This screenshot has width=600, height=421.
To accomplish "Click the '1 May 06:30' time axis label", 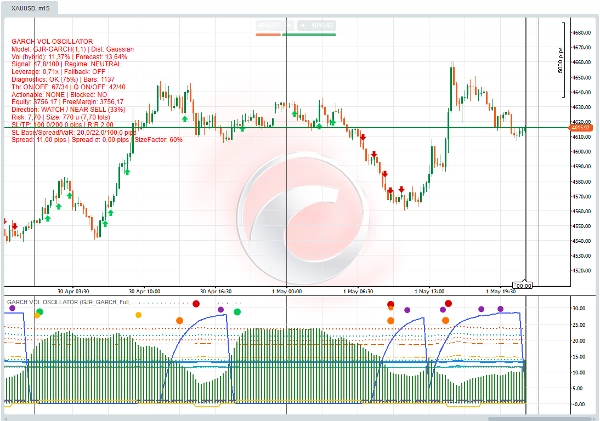I will [x=358, y=291].
